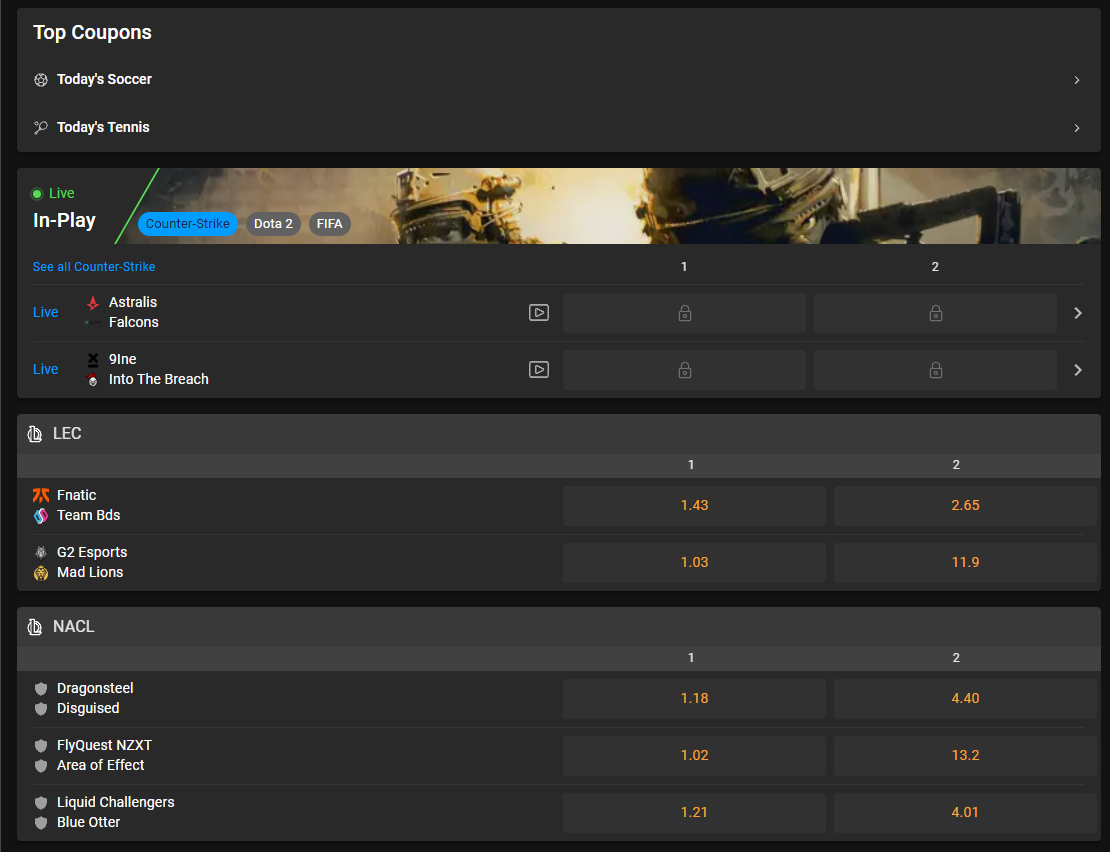Open Today's Tennis coupon
1110x852 pixels.
(x=559, y=127)
